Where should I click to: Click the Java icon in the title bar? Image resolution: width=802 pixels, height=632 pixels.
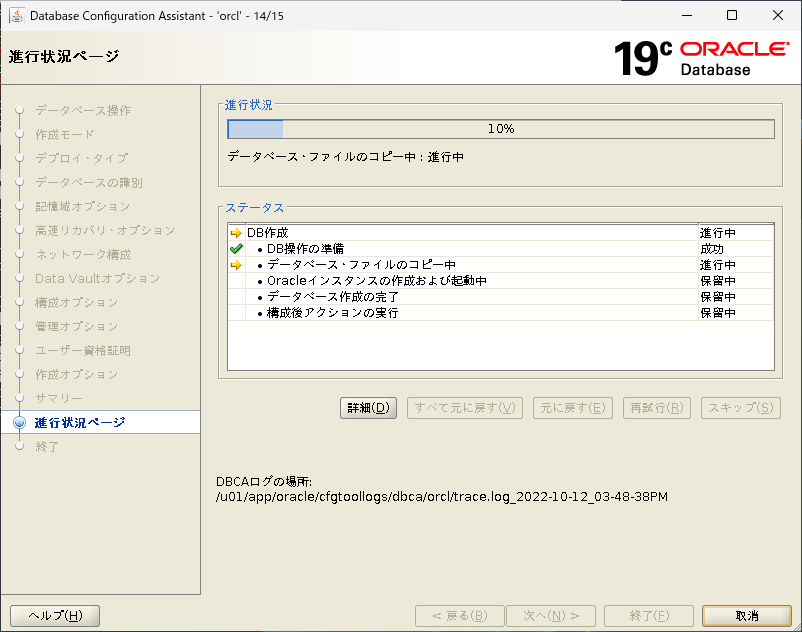tap(17, 15)
